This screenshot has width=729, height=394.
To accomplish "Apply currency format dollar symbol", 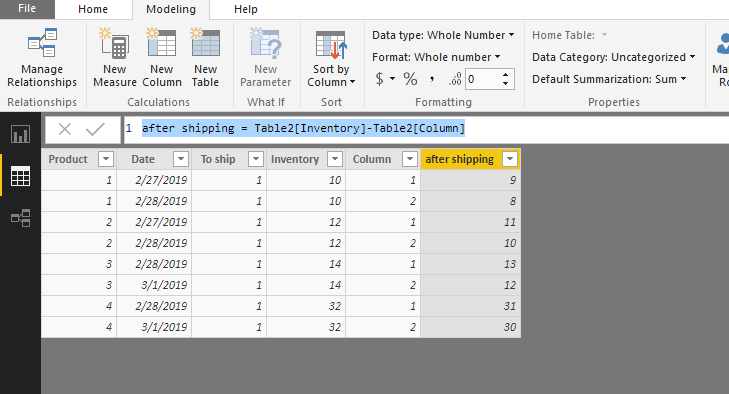I will click(379, 79).
